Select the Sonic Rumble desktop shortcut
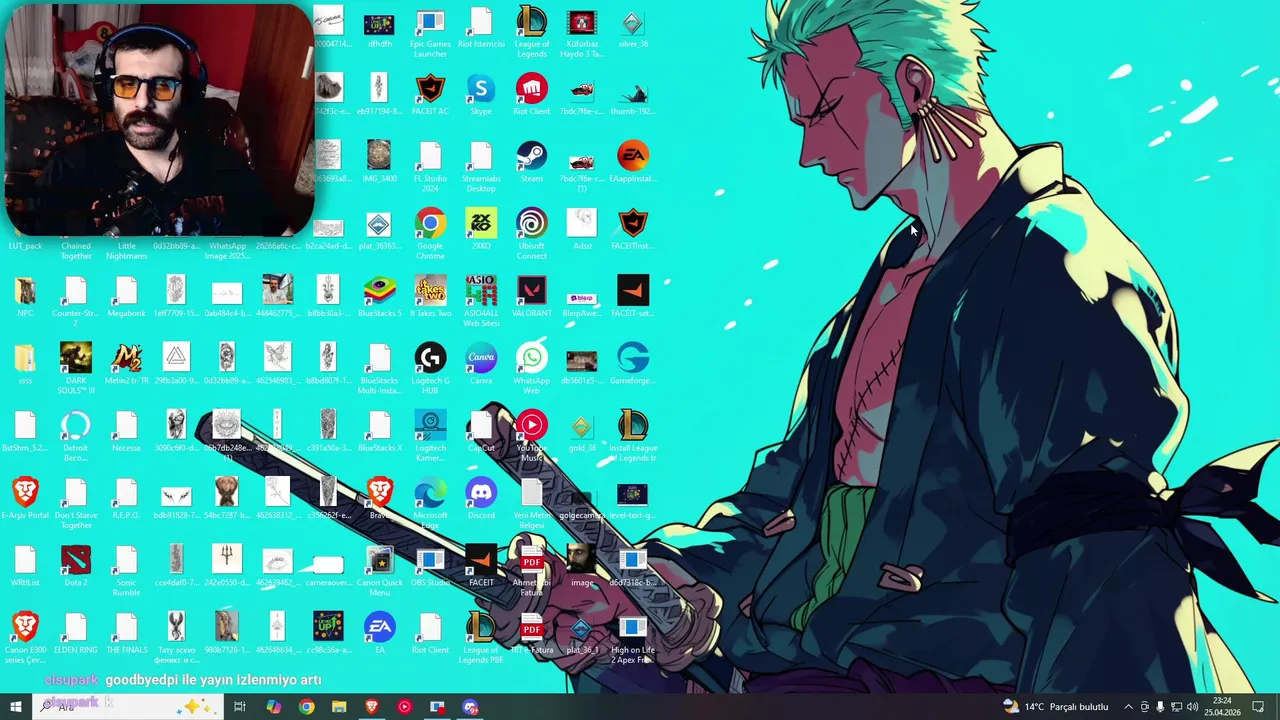Screen dimensions: 1280x720 126,570
